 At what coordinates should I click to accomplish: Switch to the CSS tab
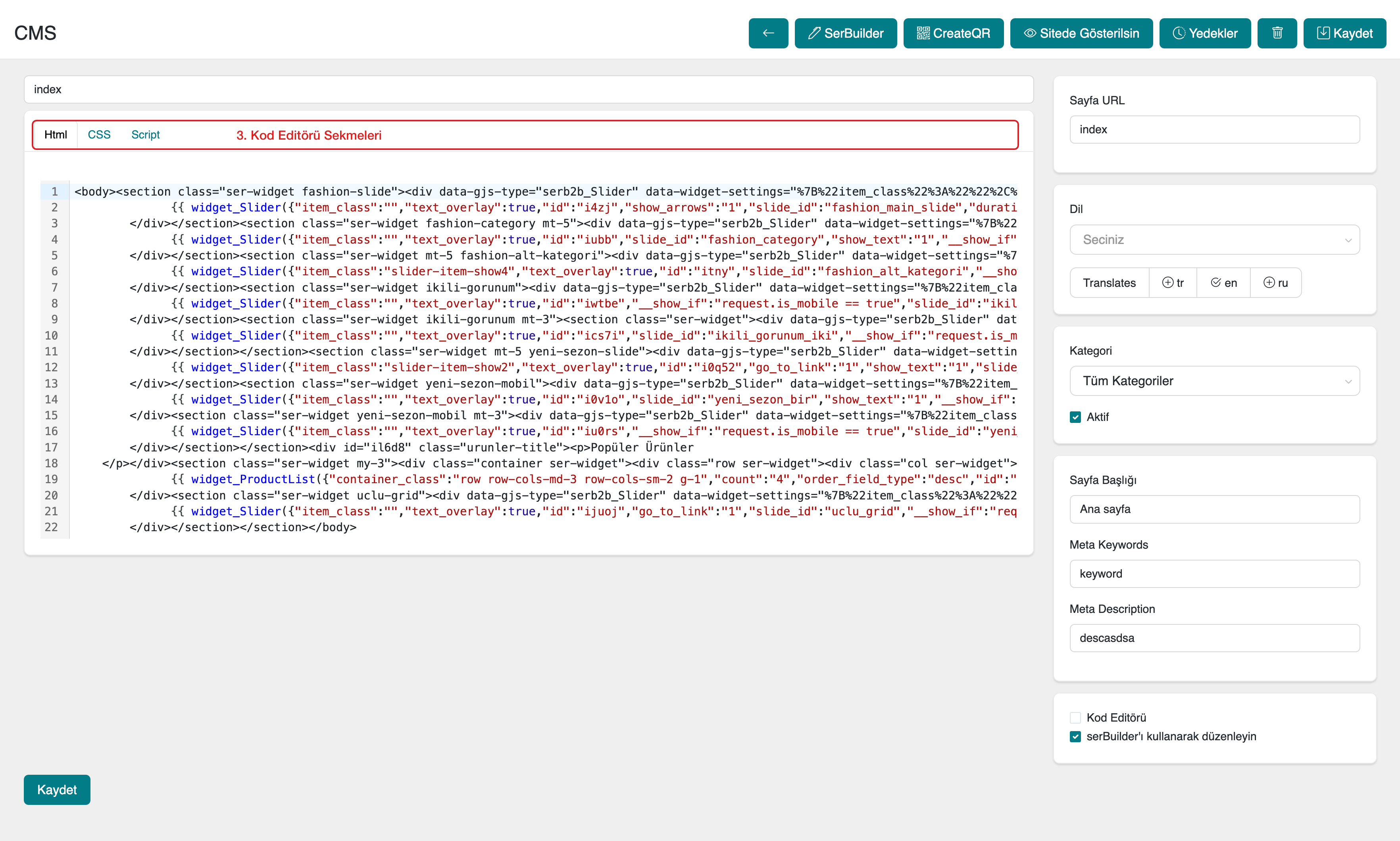click(99, 135)
